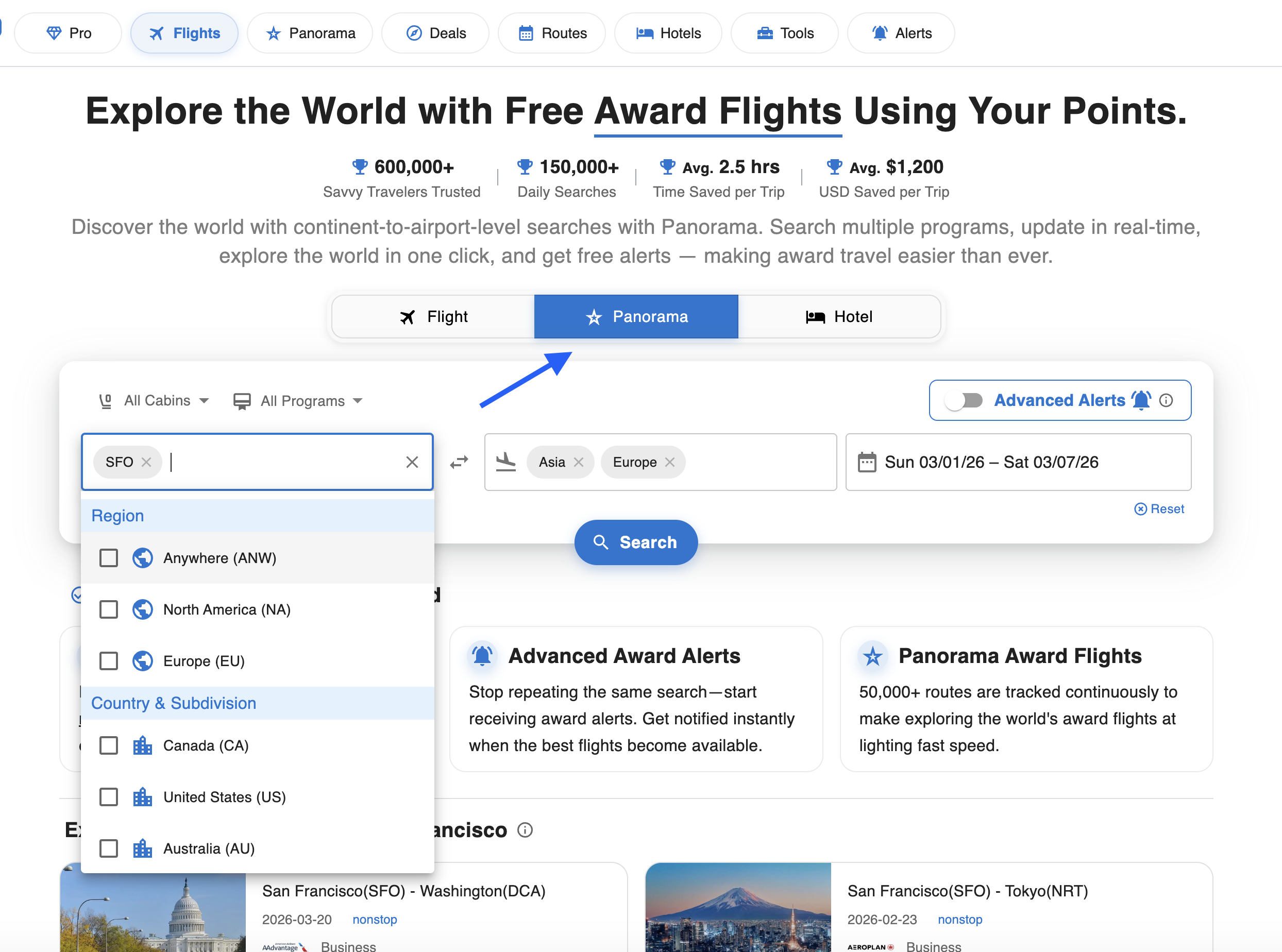Check the Anywhere (ANW) checkbox
Screen dimensions: 1282x952
pyautogui.click(x=108, y=558)
